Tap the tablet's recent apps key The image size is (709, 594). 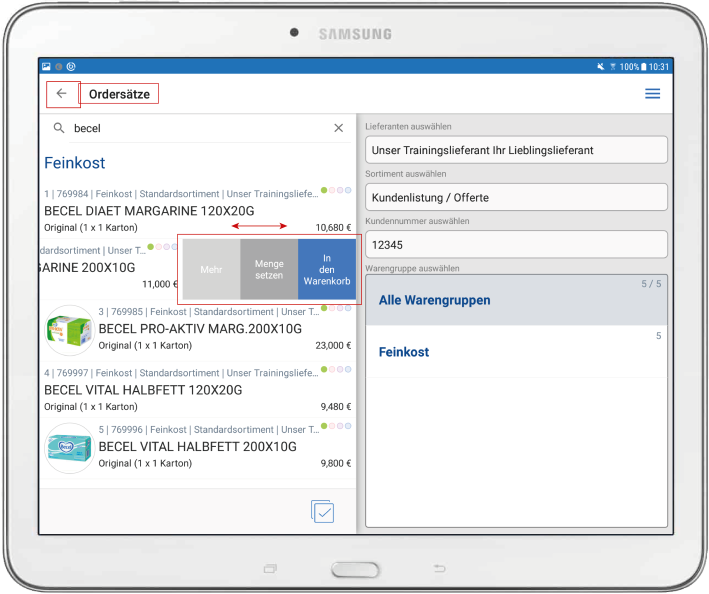click(x=270, y=568)
